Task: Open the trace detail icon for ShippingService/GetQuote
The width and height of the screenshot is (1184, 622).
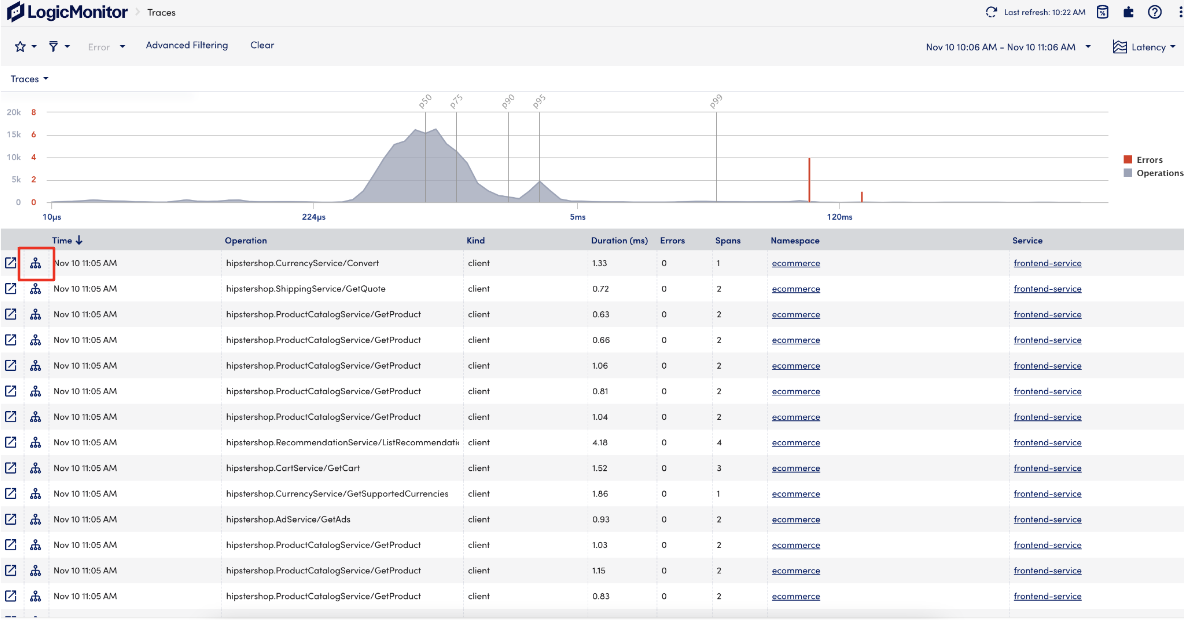Action: (12, 288)
